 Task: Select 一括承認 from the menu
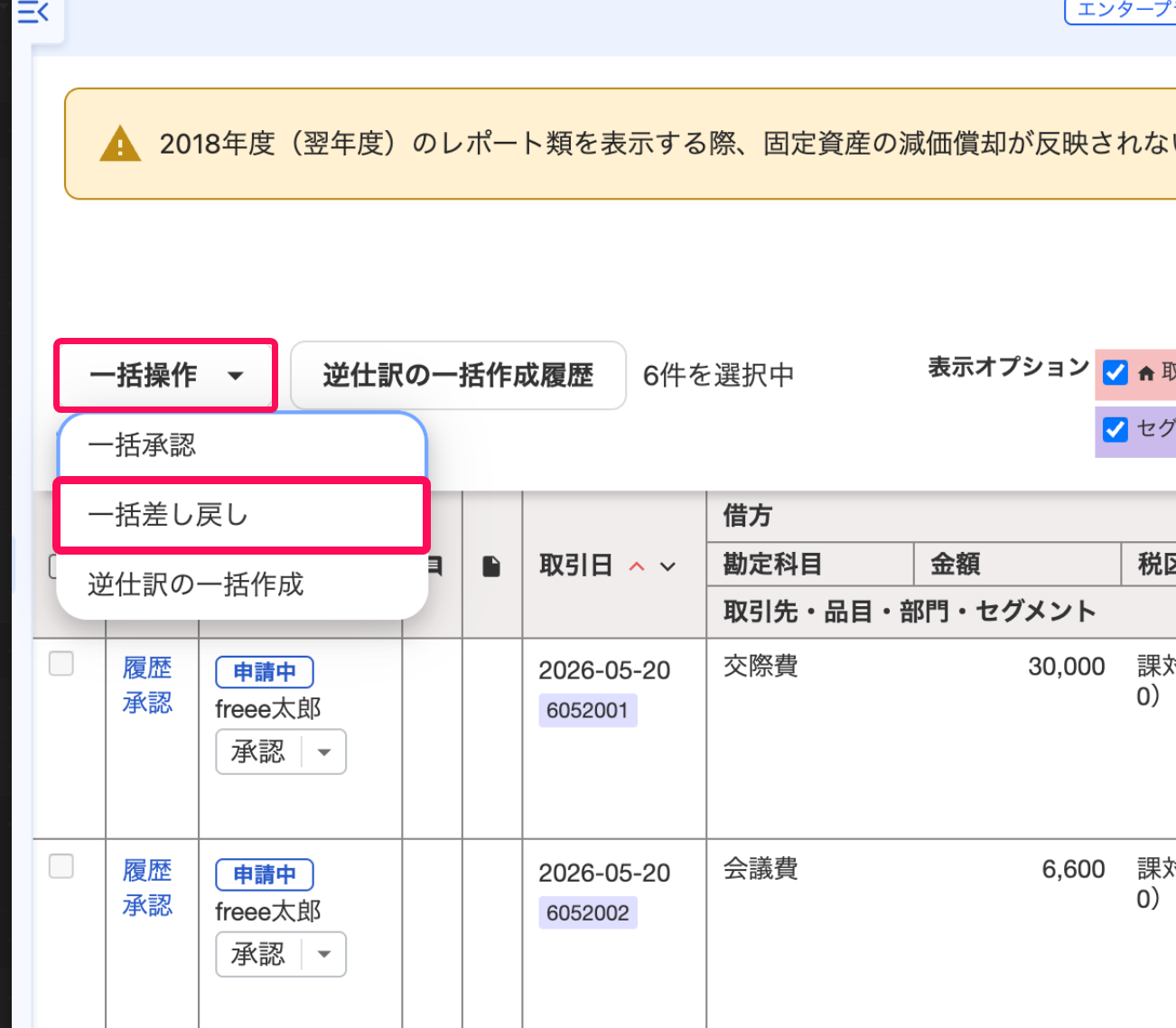tap(241, 445)
